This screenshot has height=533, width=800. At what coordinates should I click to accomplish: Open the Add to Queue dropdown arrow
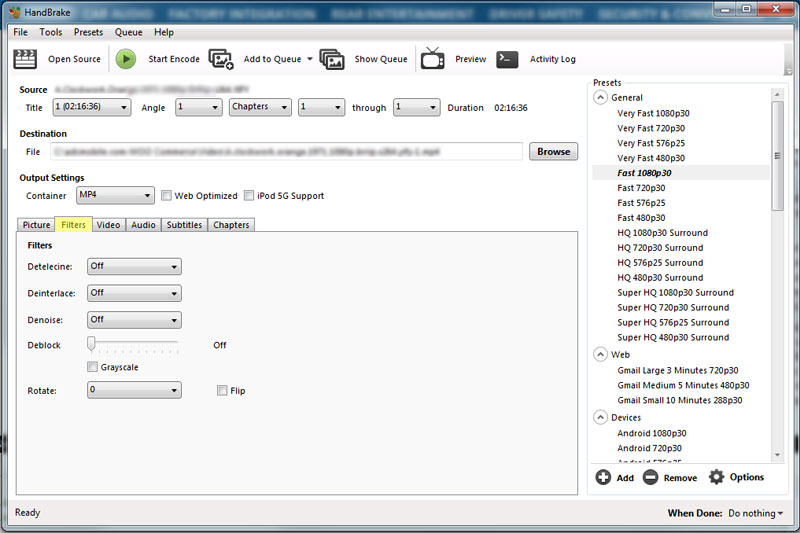point(310,59)
